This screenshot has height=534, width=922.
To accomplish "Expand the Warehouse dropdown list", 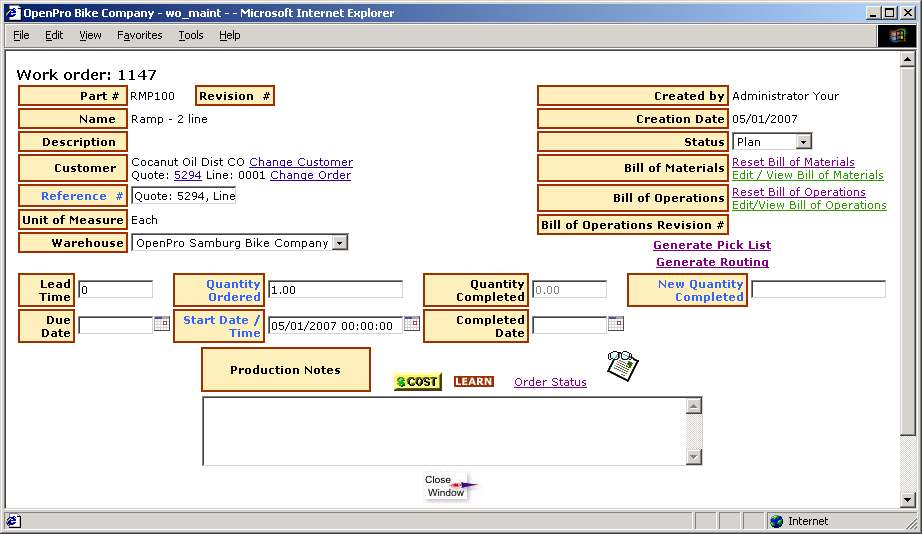I will point(339,243).
